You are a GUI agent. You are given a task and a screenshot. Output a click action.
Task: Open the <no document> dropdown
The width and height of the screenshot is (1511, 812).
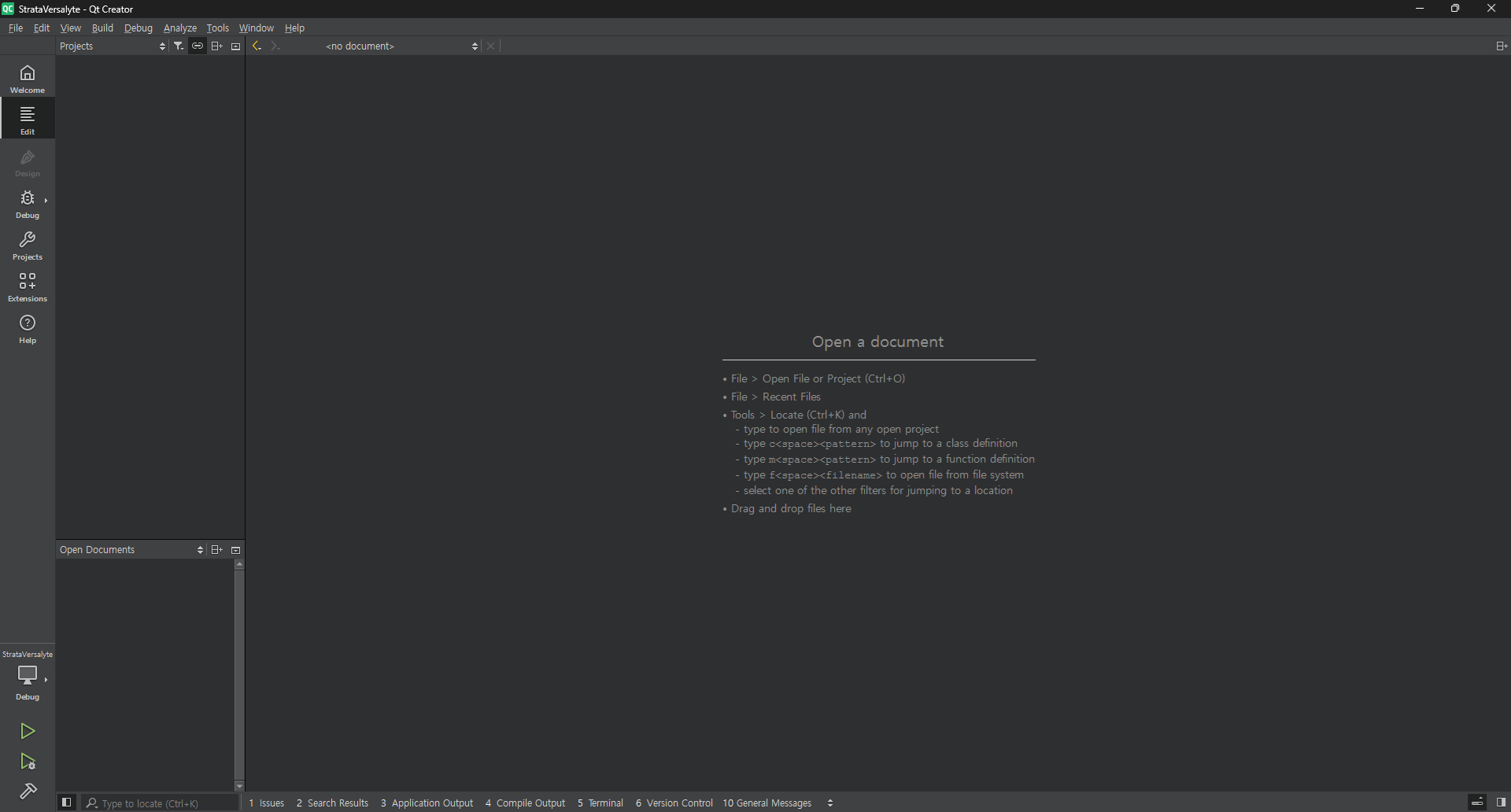[401, 46]
